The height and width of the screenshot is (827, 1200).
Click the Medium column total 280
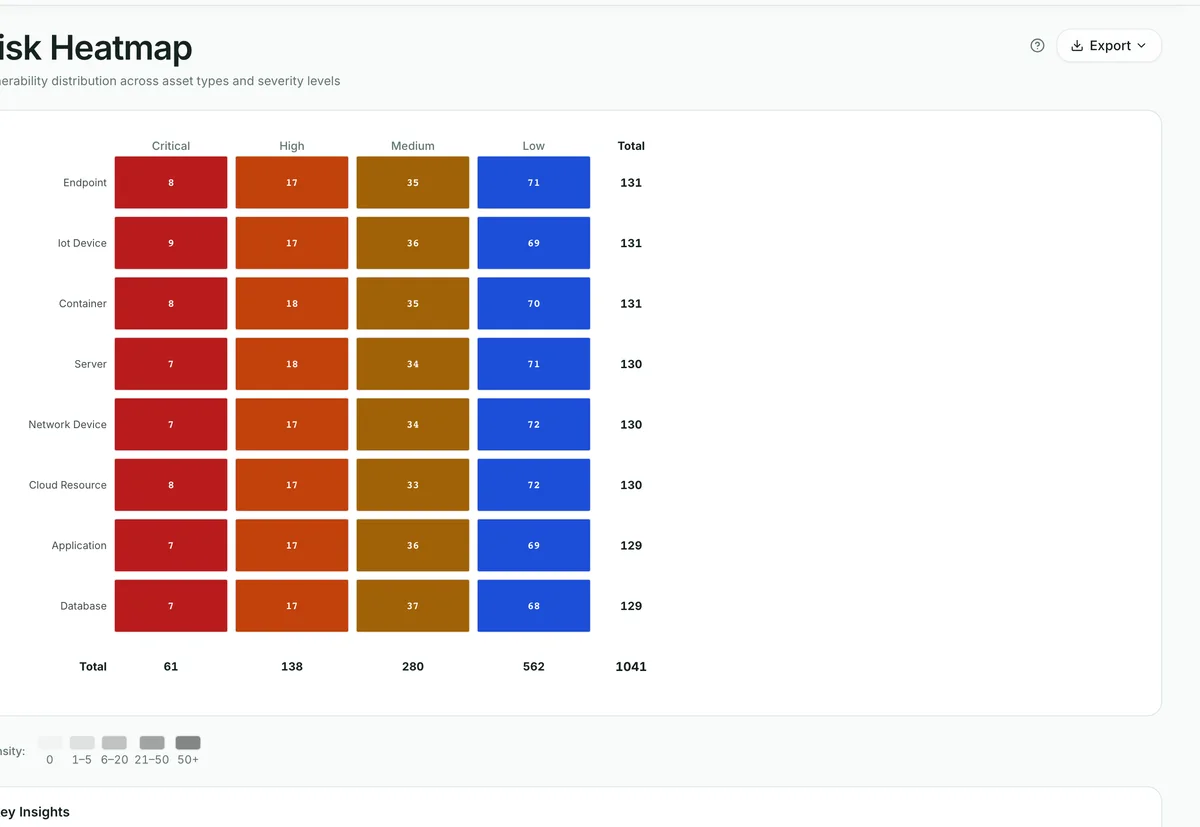tap(413, 667)
